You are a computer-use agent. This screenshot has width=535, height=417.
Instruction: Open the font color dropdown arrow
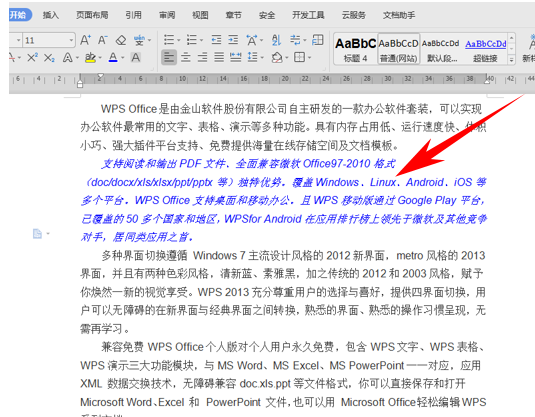[122, 58]
